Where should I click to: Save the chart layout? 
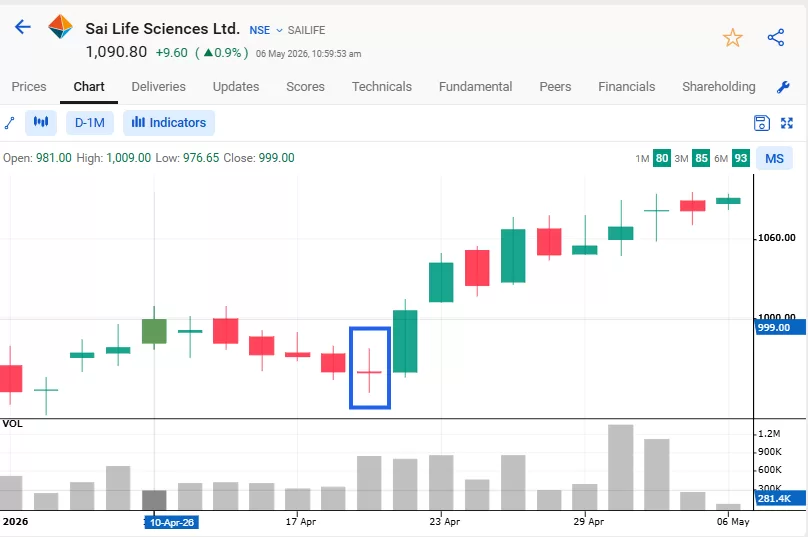tap(762, 123)
